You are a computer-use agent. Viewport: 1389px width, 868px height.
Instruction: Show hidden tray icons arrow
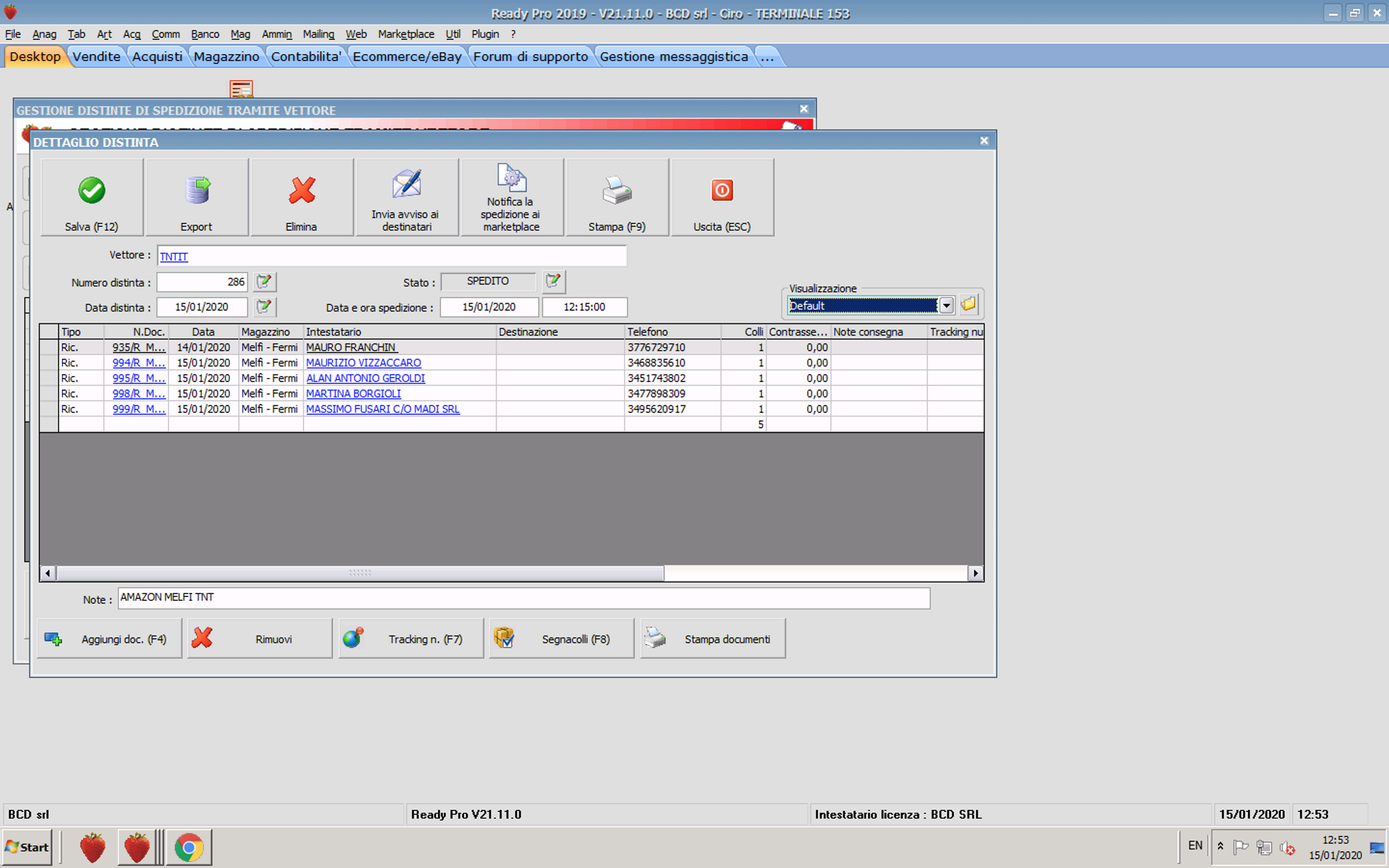1221,846
